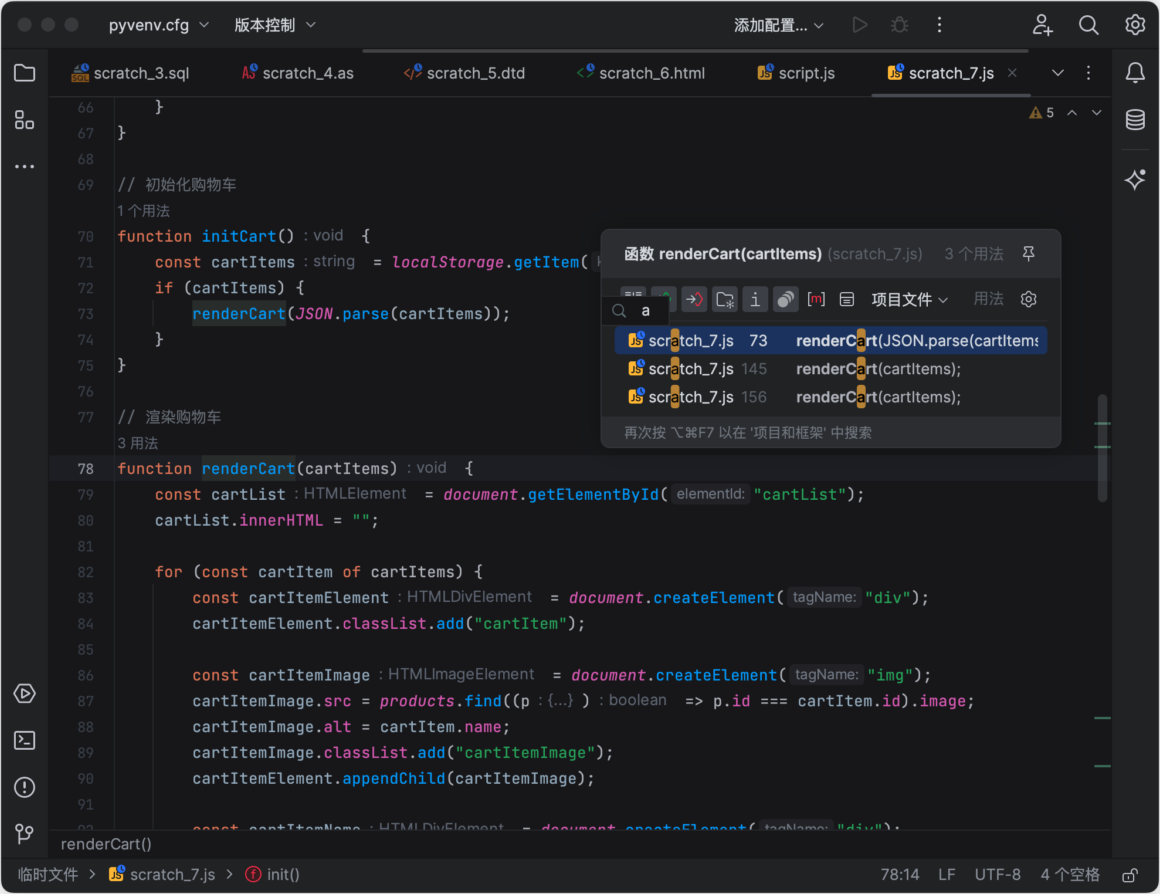Change file encoding via UTF-8
The image size is (1160, 894).
[x=997, y=875]
